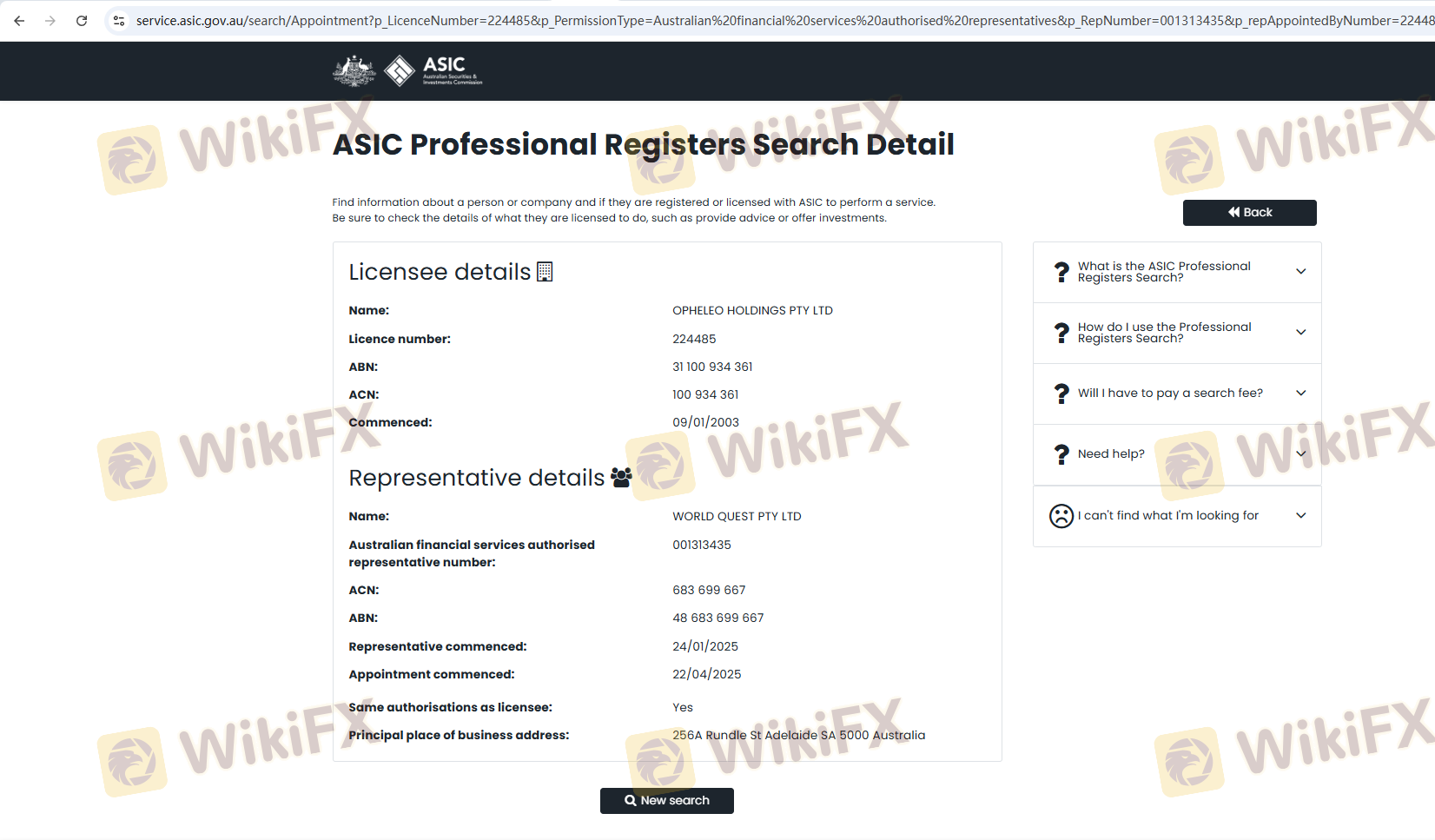This screenshot has height=840, width=1435.
Task: Click the browser forward arrow
Action: point(50,21)
